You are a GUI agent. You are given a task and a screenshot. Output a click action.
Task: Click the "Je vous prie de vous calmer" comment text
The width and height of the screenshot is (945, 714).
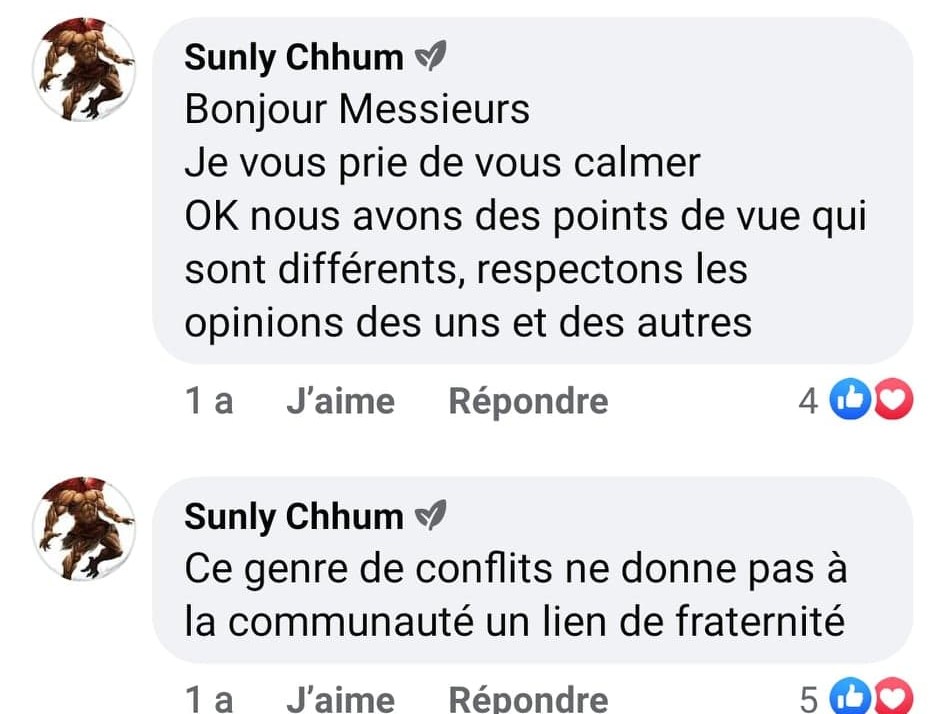(x=442, y=162)
